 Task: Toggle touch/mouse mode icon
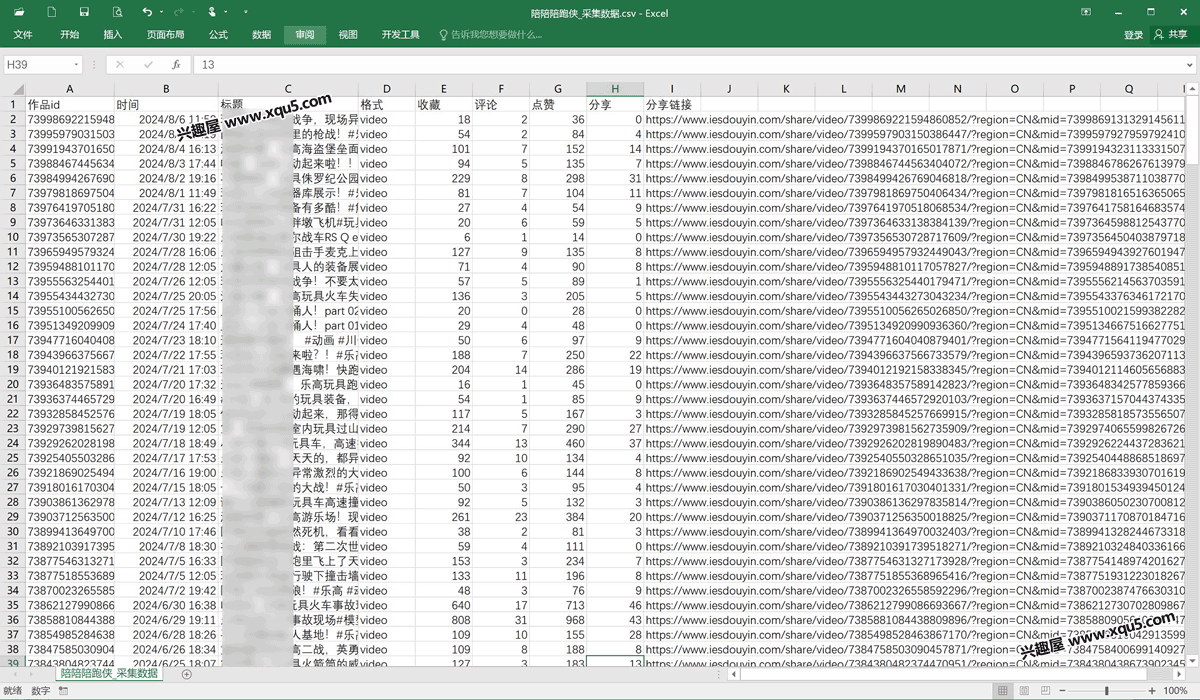(211, 12)
